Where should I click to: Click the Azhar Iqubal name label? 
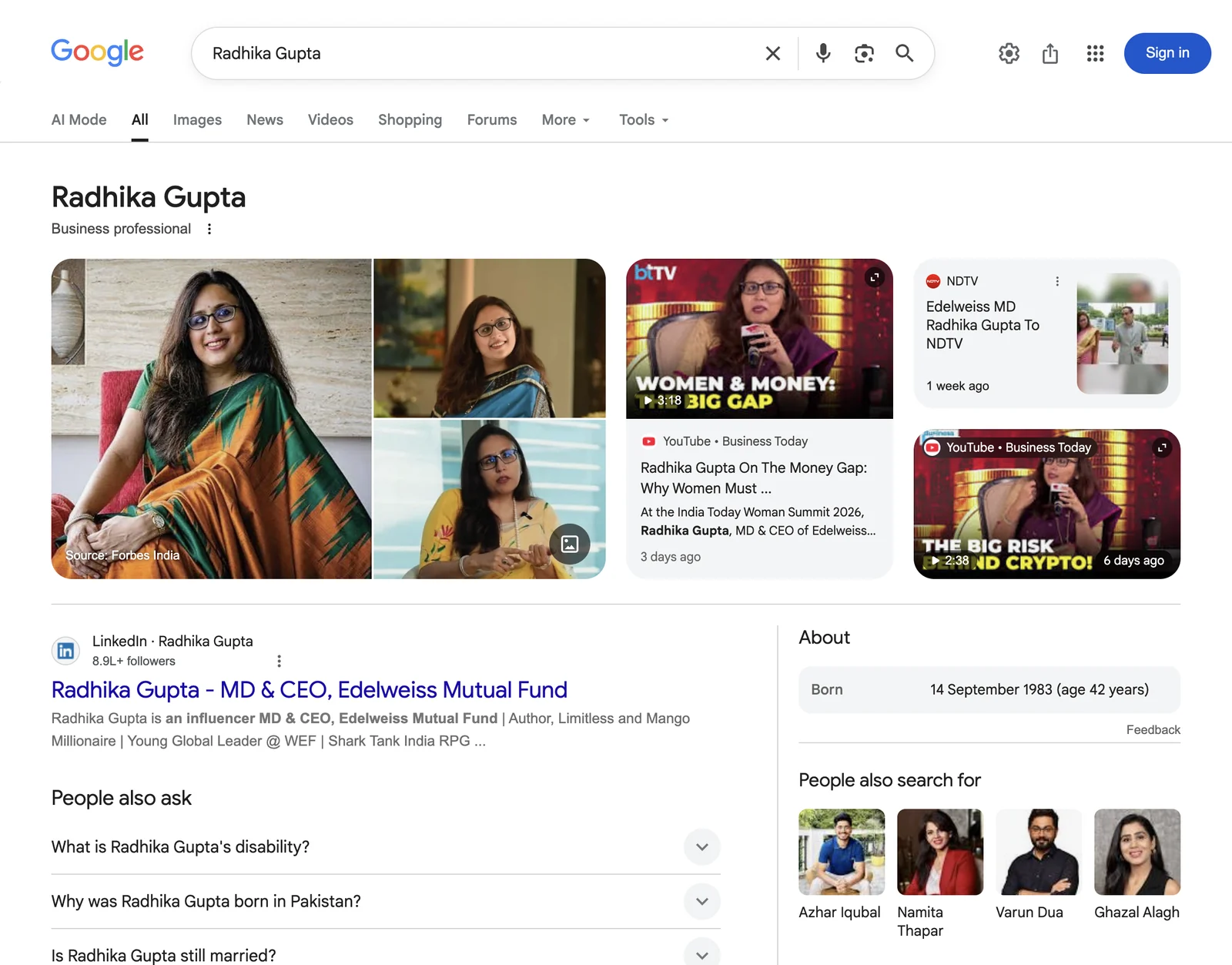(839, 912)
